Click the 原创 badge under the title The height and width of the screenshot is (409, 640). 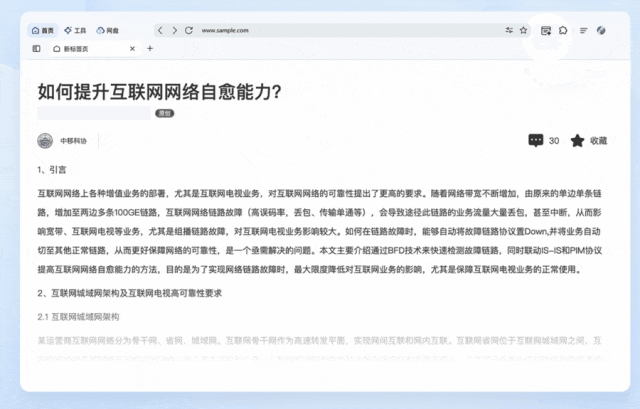164,113
